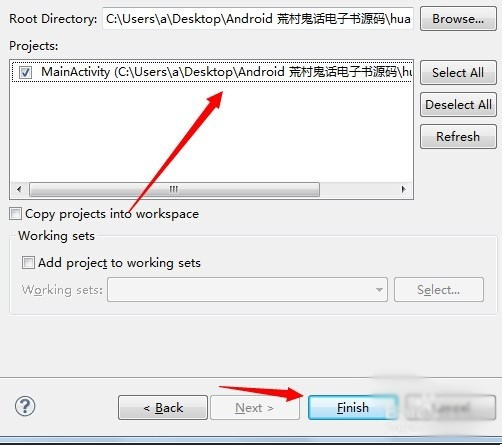Uncheck the MainActivity project checkbox
Screen dimensions: 502x445
(x=25, y=72)
